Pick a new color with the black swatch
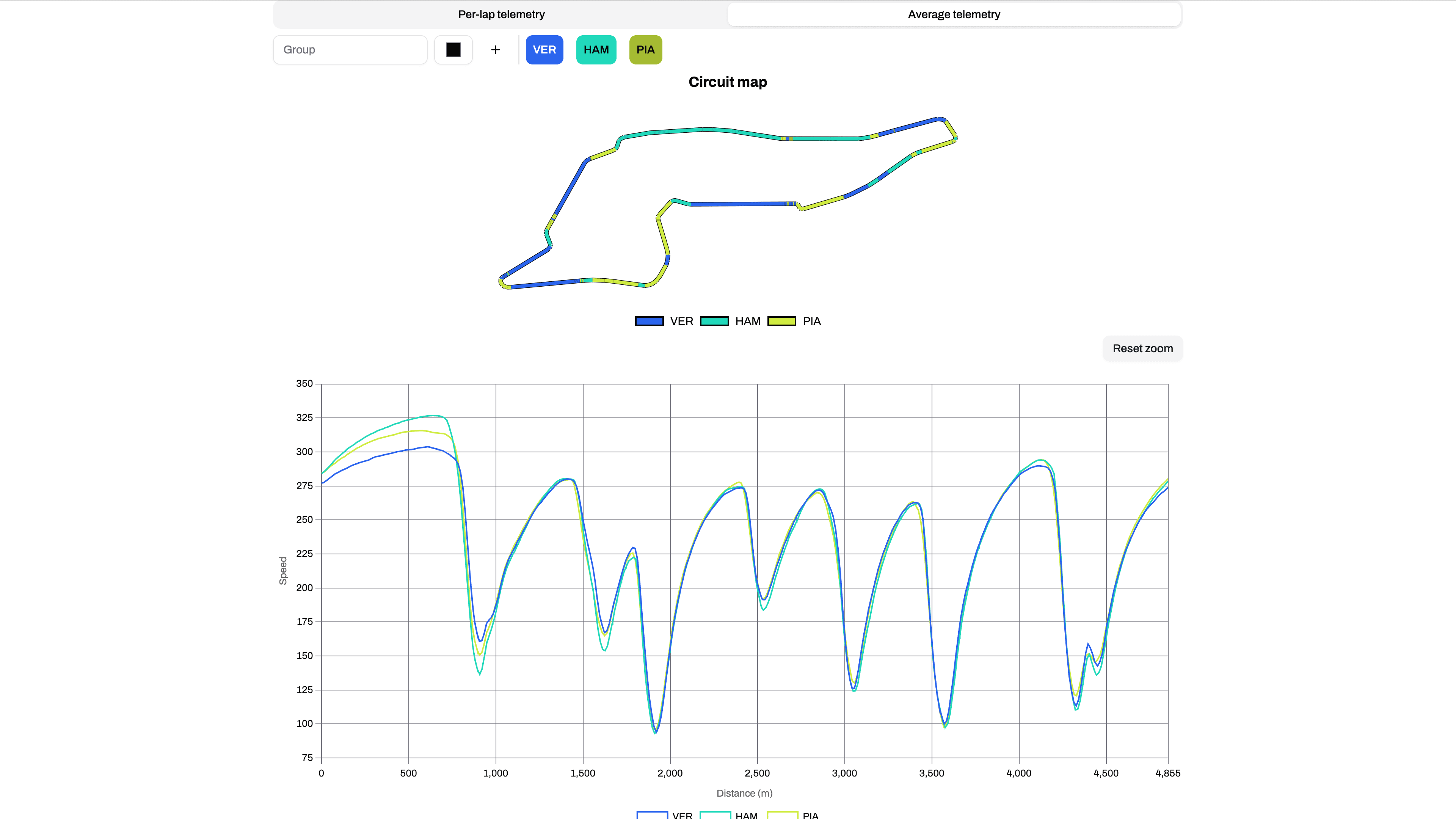The width and height of the screenshot is (1456, 819). [x=453, y=50]
